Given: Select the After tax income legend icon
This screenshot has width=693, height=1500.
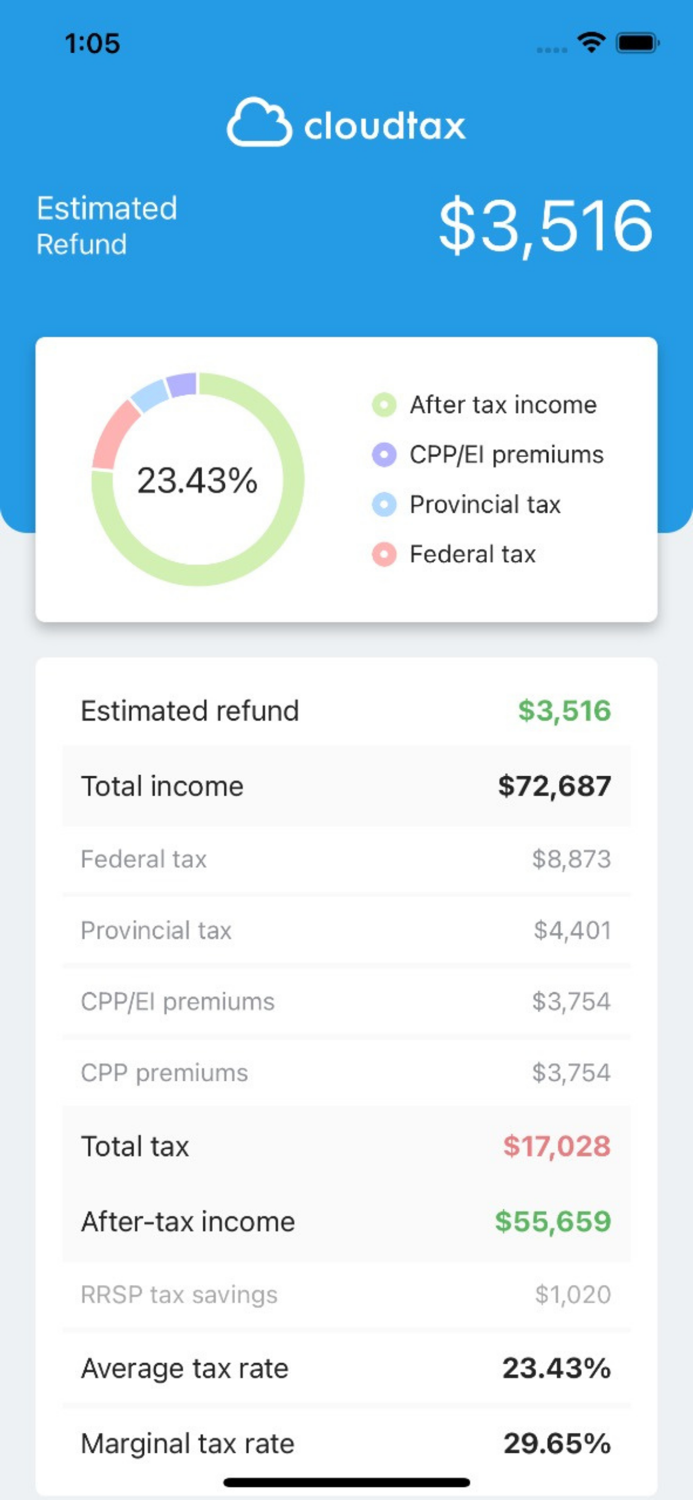Looking at the screenshot, I should [383, 404].
